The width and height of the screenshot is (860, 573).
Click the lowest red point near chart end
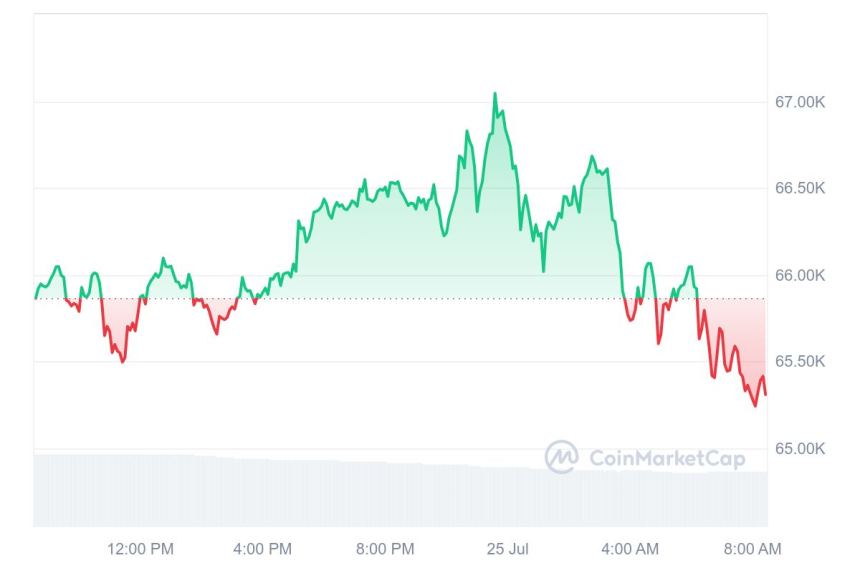[754, 405]
